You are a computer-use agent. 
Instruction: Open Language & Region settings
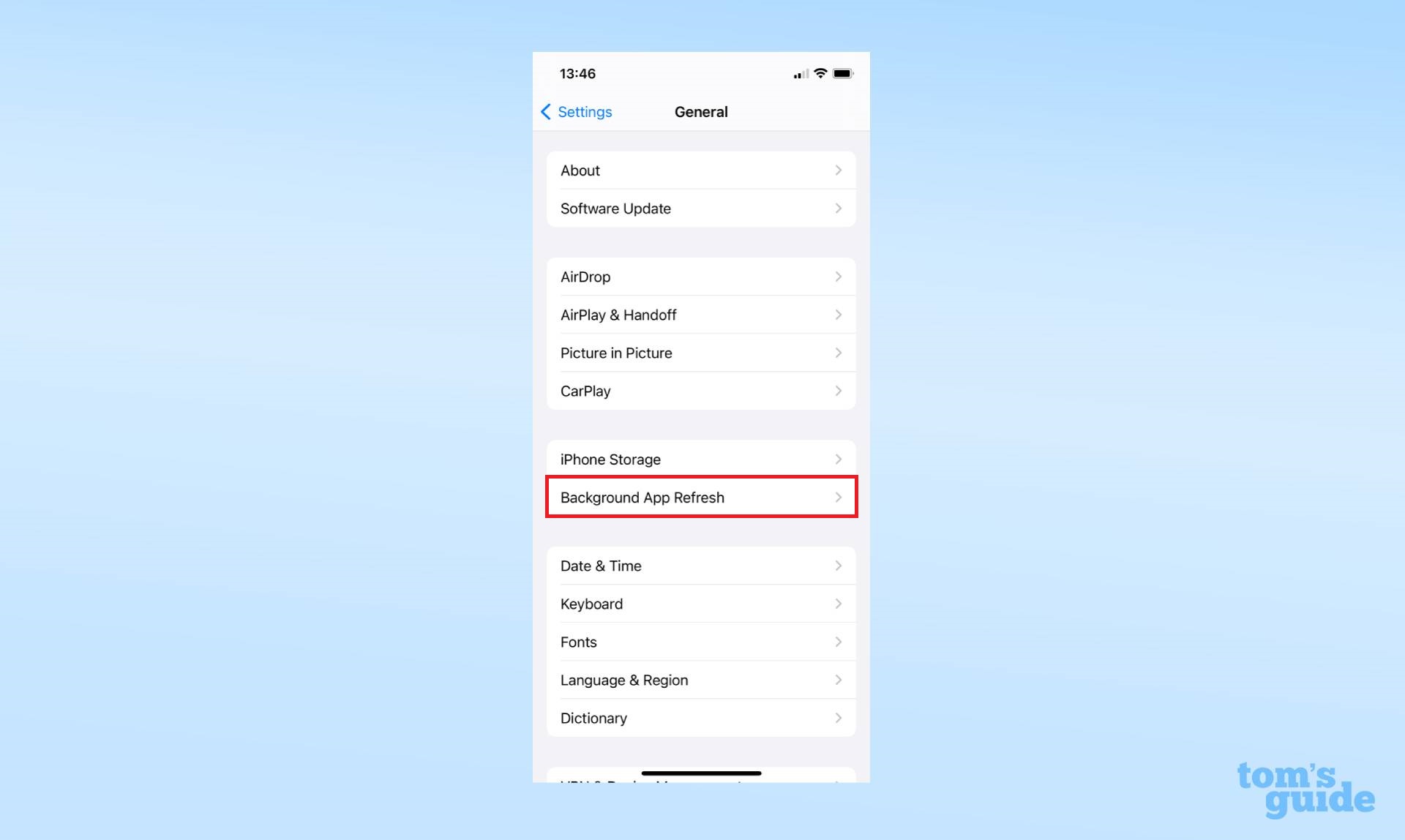coord(701,680)
